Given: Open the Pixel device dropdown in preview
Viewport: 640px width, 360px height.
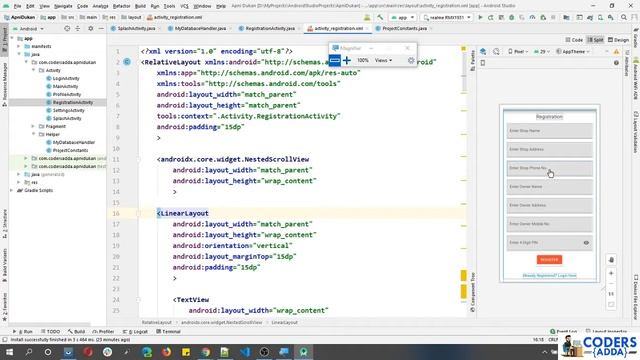Looking at the screenshot, I should coord(518,52).
